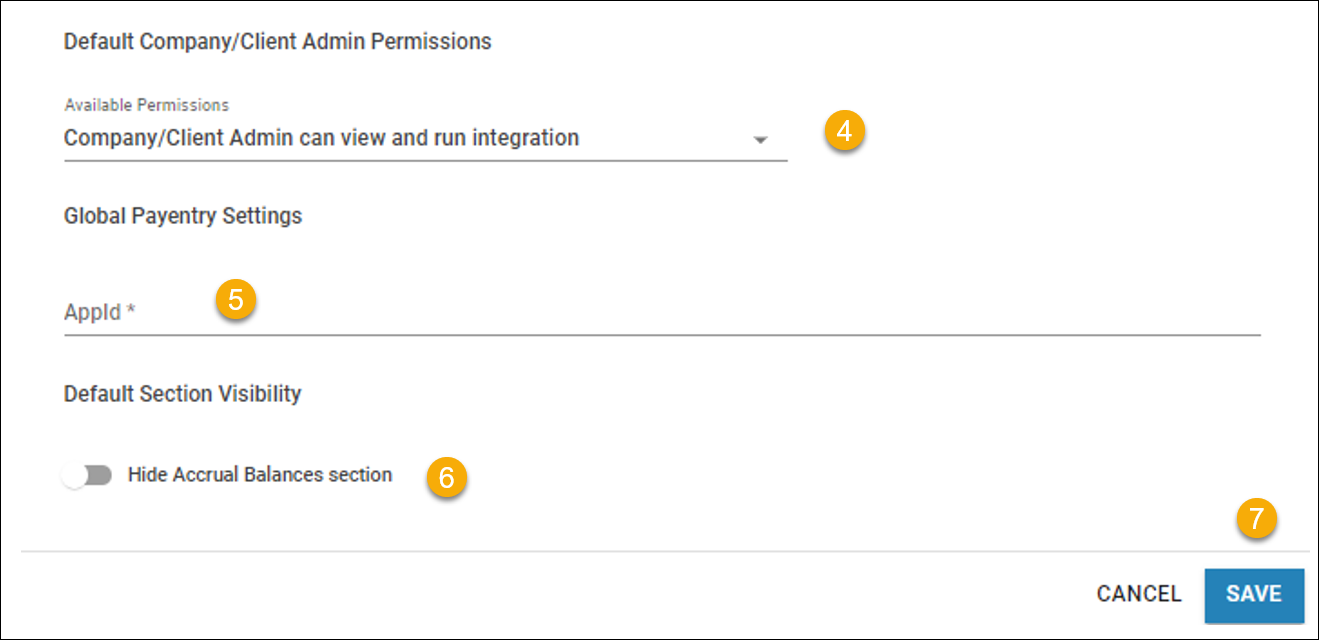Click the Hide Accrual Balances section label
1319x640 pixels.
point(260,474)
